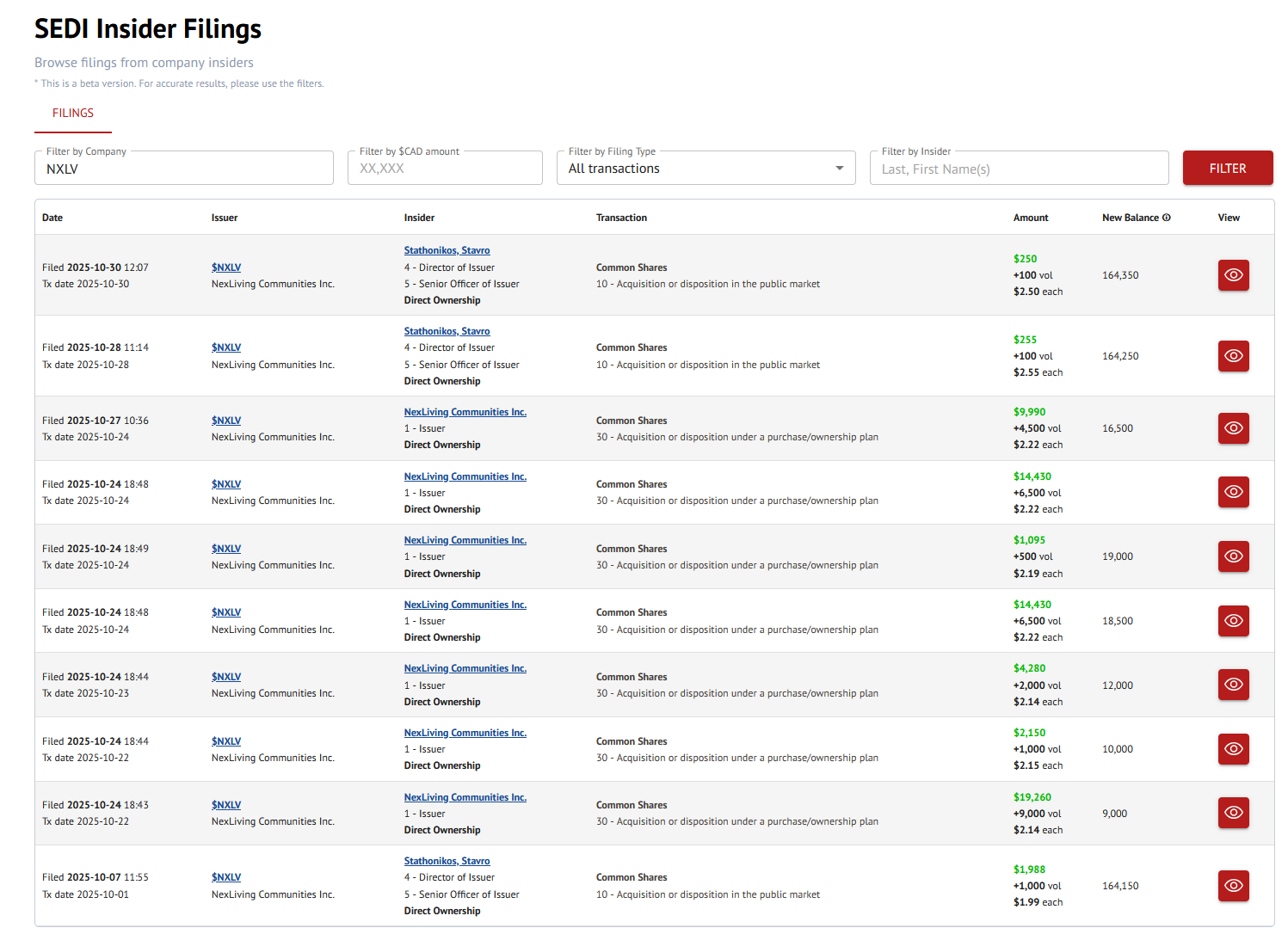Open NexLiving Communities Inc. insider link, $1,095 row

click(x=465, y=540)
